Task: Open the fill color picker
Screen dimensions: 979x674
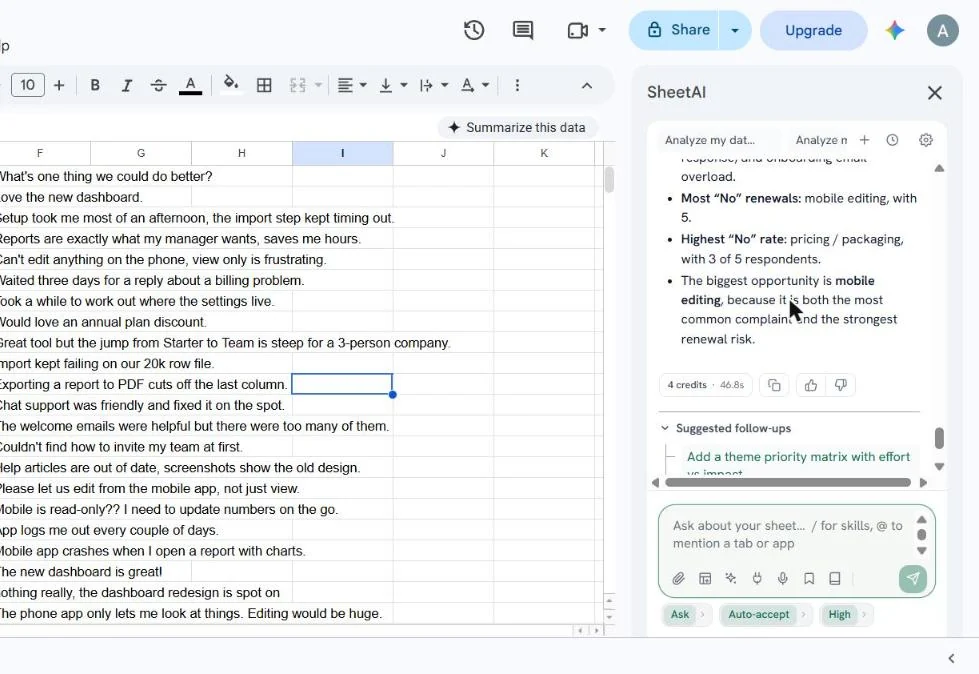Action: point(230,84)
